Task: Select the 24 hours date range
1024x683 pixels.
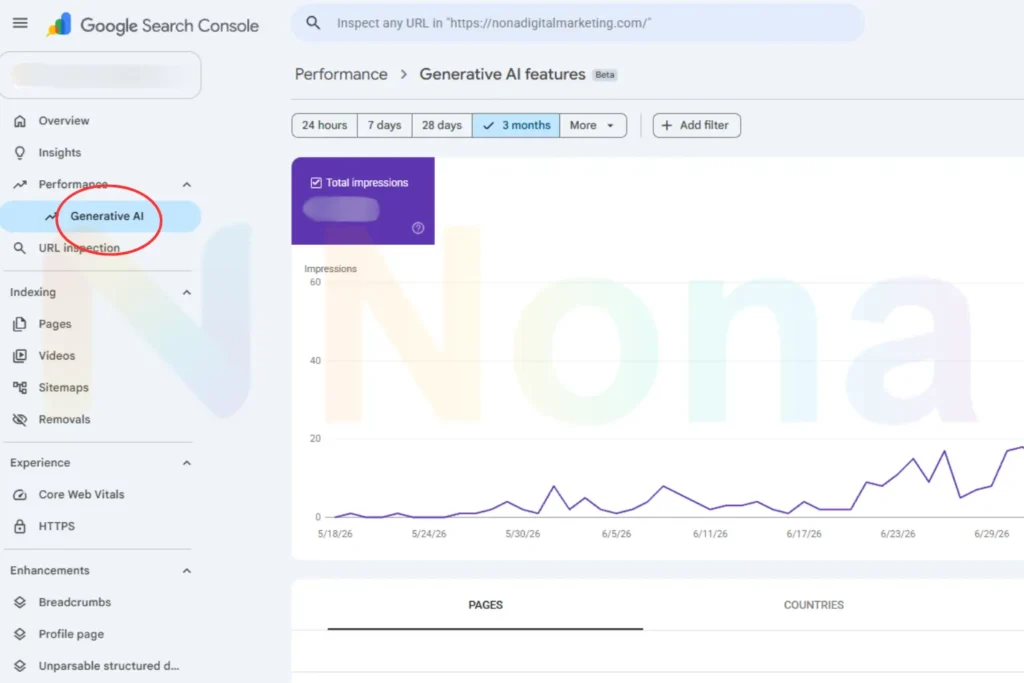Action: point(325,125)
